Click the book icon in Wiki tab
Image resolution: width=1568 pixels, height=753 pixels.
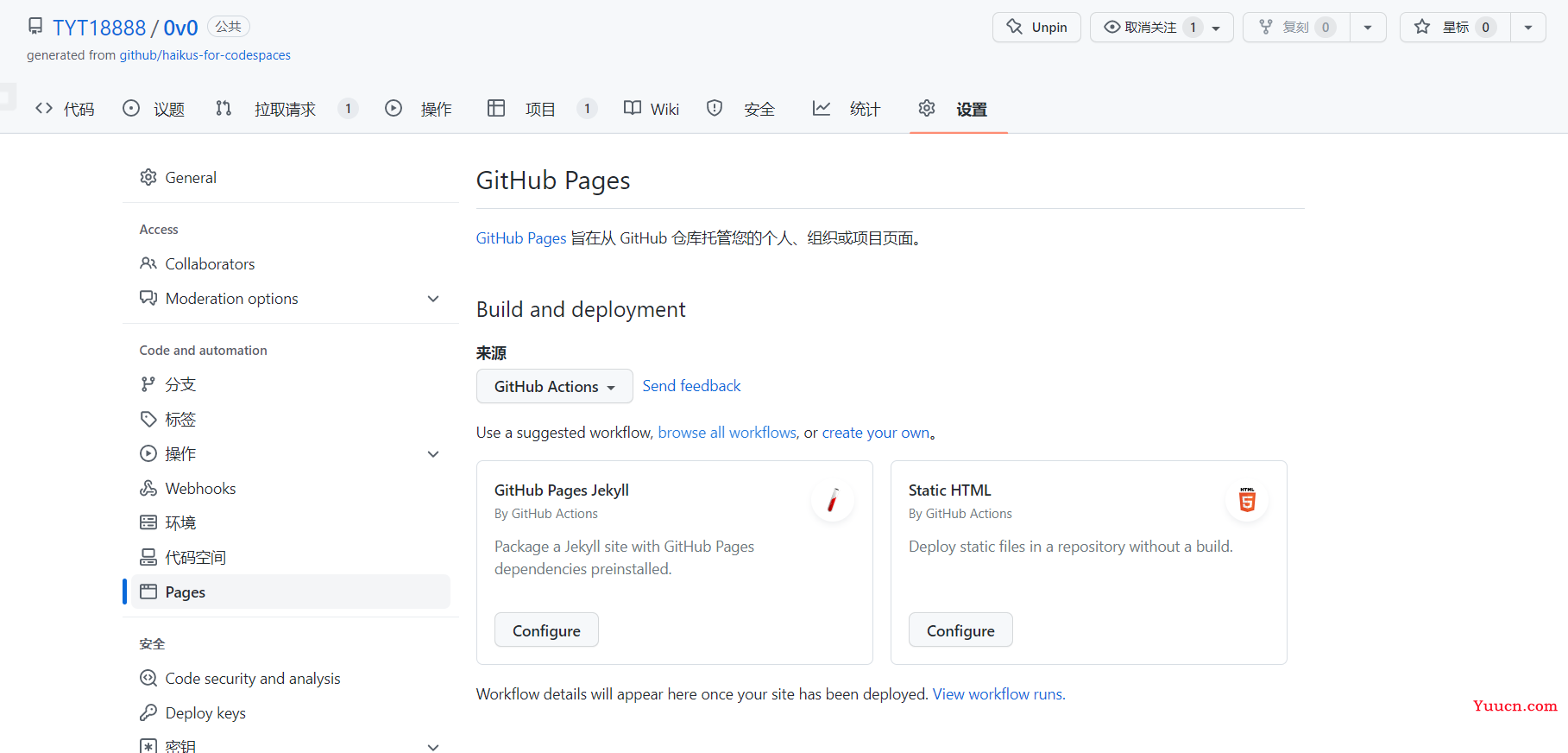[633, 108]
